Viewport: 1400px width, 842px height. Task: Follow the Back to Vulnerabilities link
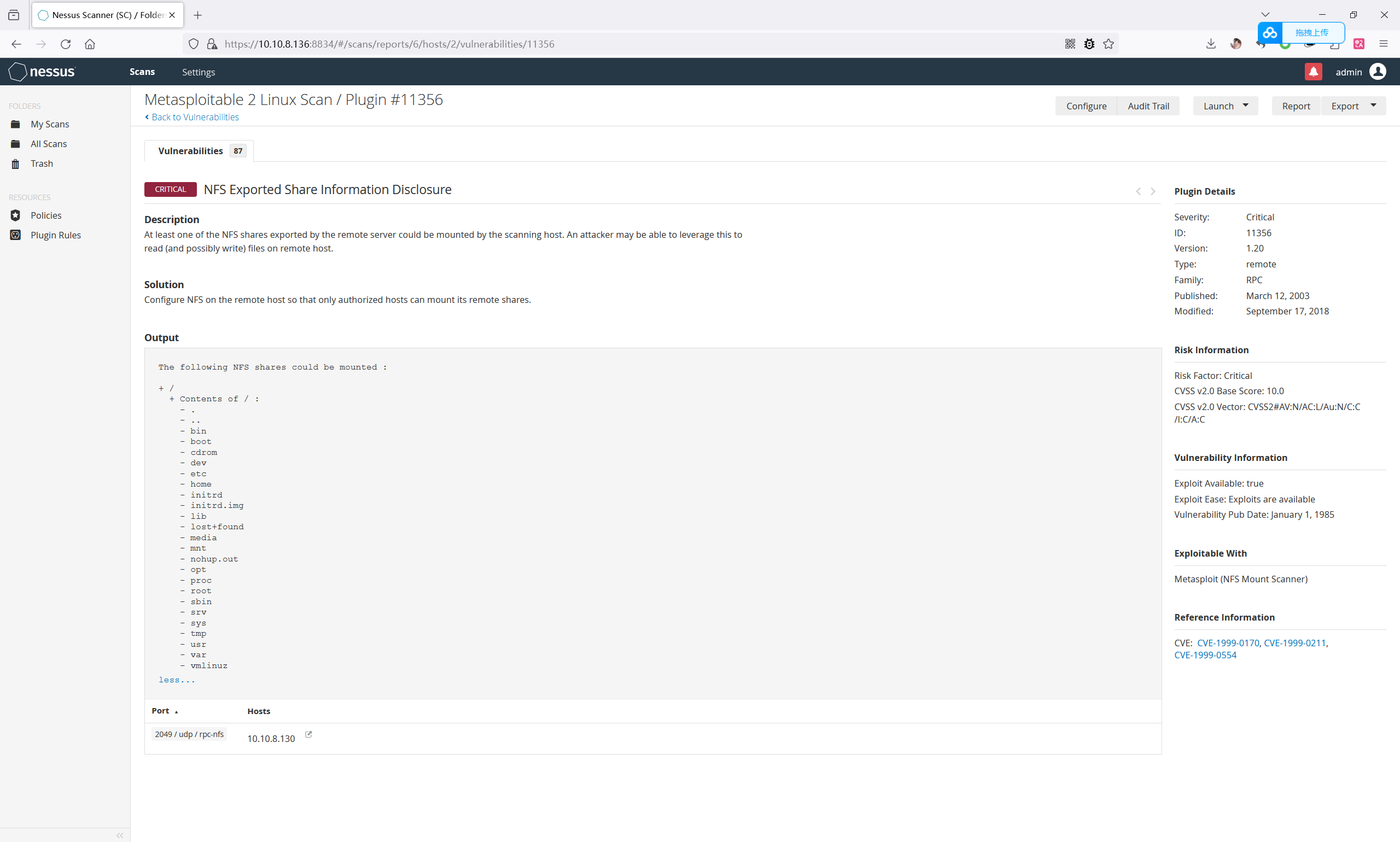[192, 117]
